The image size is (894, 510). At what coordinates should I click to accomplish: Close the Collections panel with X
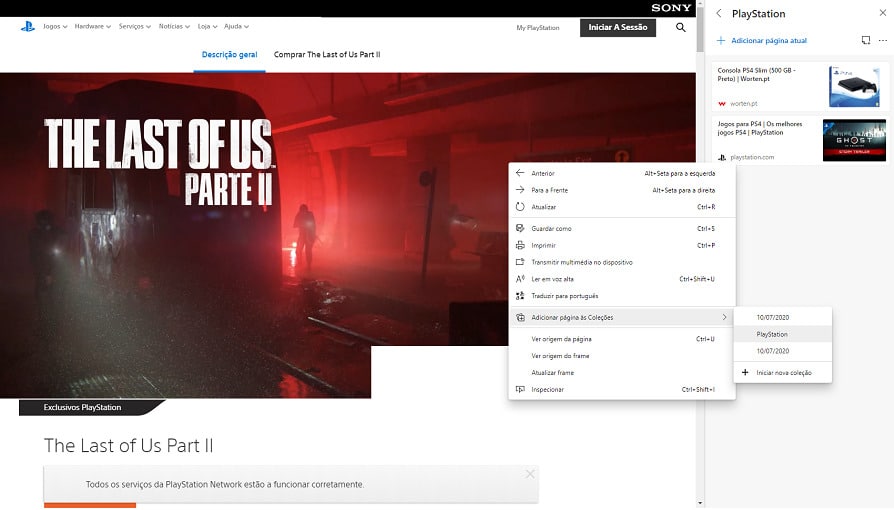[x=883, y=13]
